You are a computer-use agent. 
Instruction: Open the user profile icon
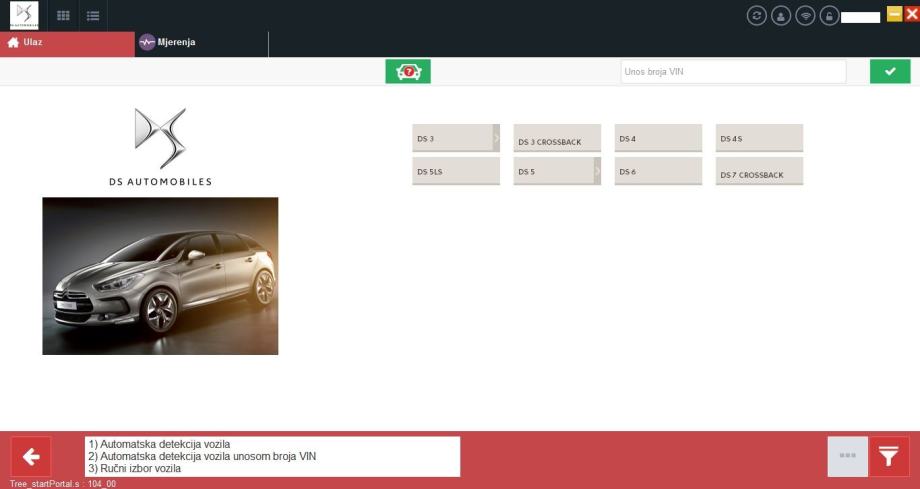pyautogui.click(x=781, y=15)
